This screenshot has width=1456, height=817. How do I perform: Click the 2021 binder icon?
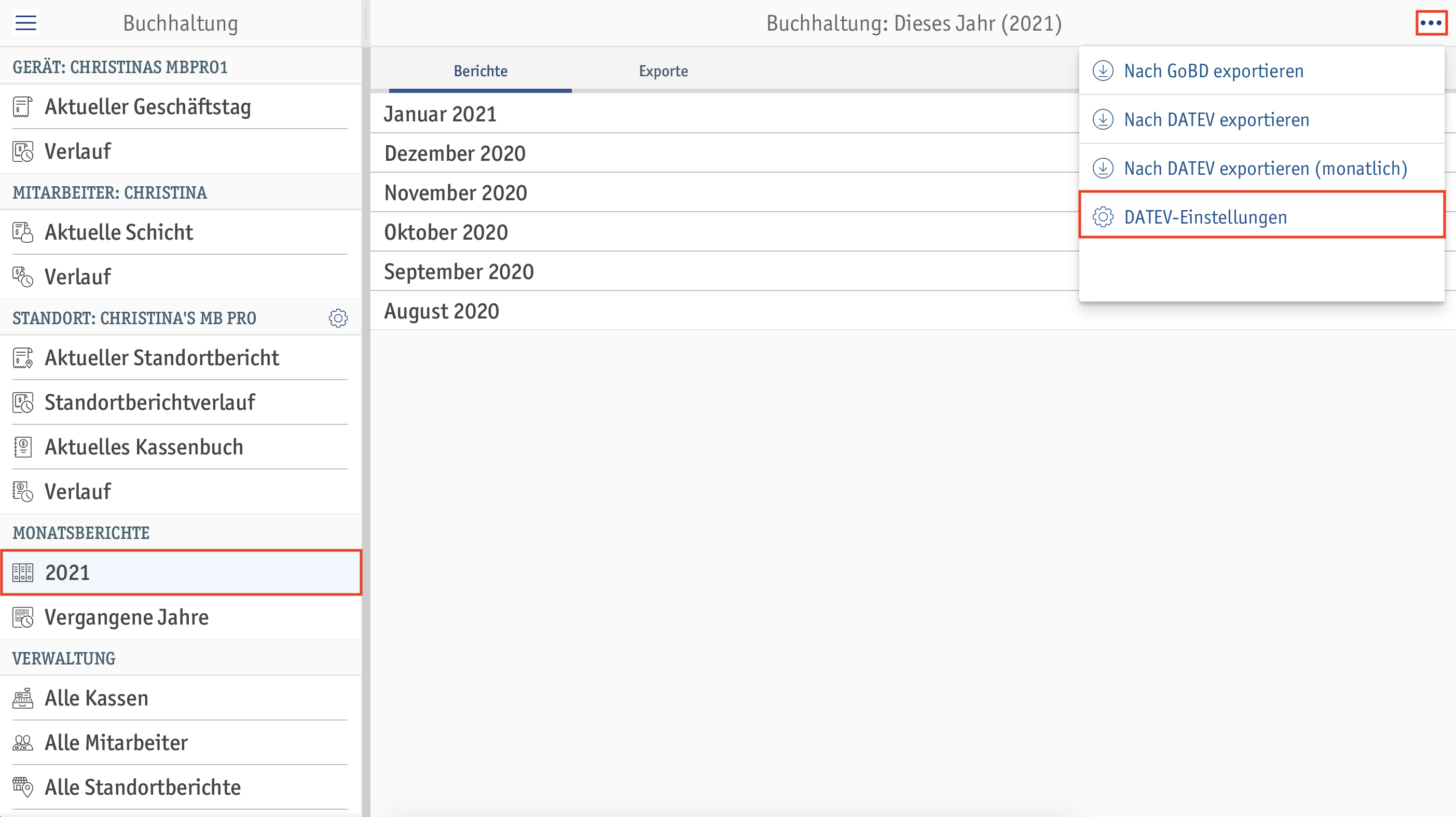(23, 572)
